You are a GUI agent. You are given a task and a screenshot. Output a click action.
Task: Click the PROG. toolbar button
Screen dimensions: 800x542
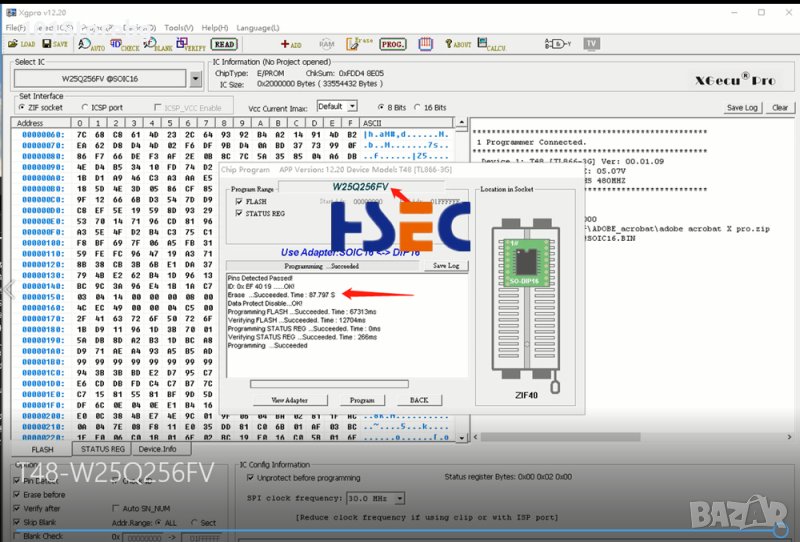(393, 44)
